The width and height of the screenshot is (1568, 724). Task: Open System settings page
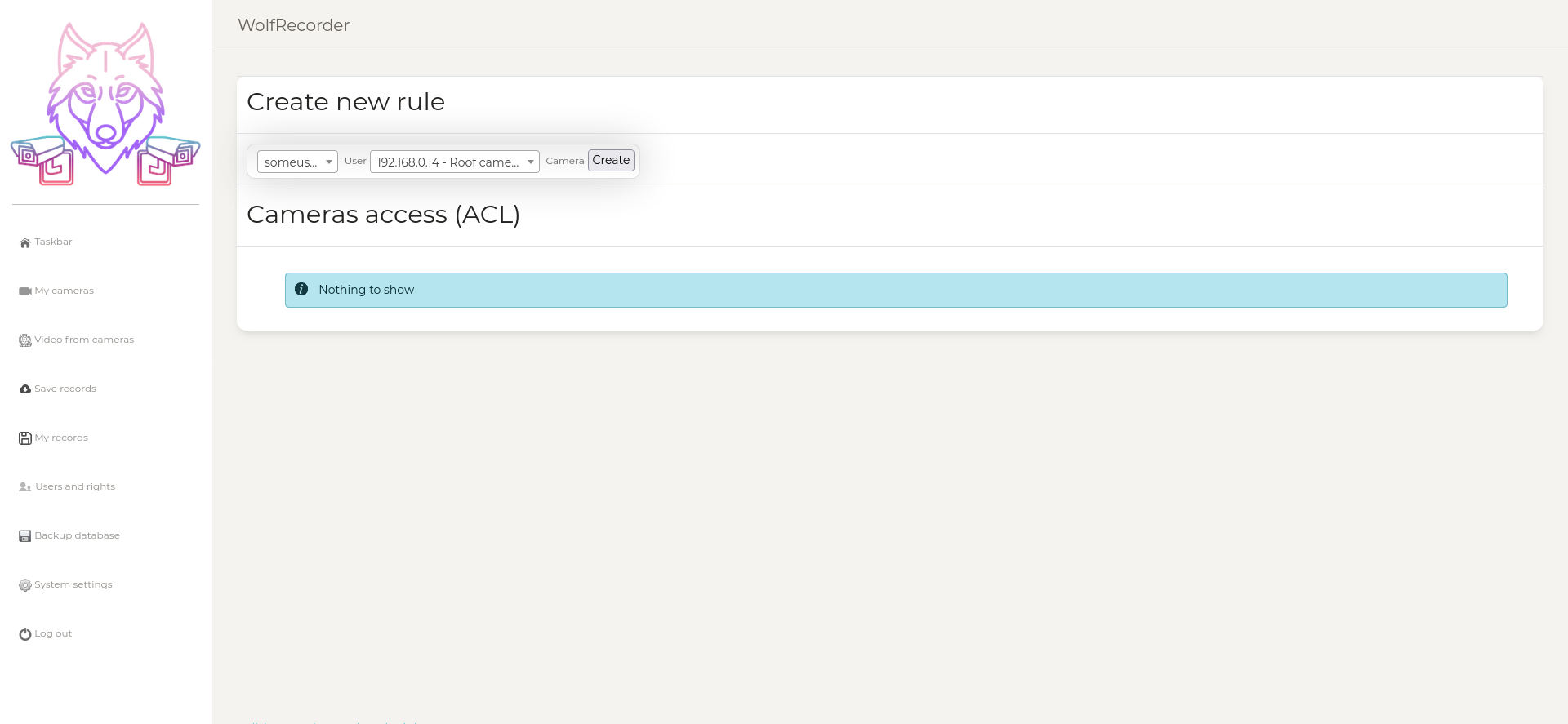point(73,584)
